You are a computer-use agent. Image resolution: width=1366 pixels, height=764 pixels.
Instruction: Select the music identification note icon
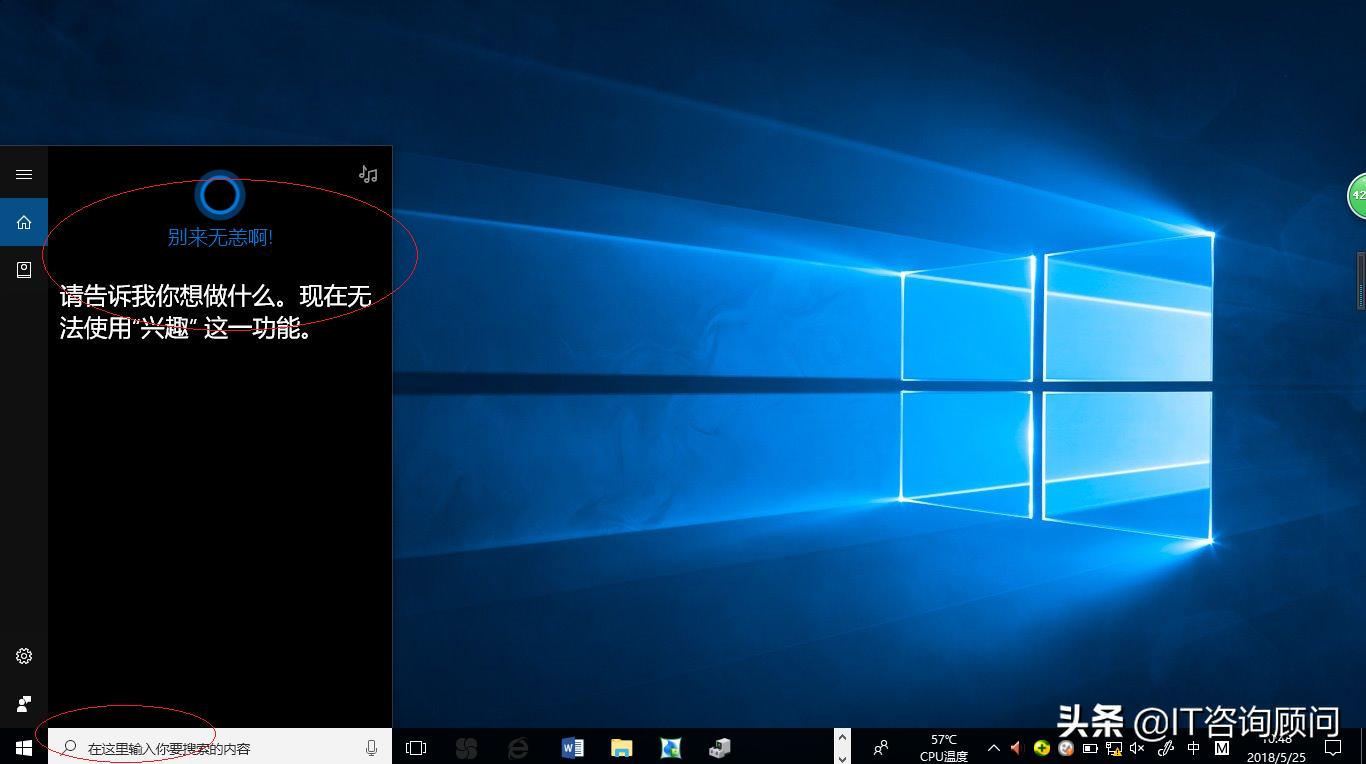pos(367,173)
